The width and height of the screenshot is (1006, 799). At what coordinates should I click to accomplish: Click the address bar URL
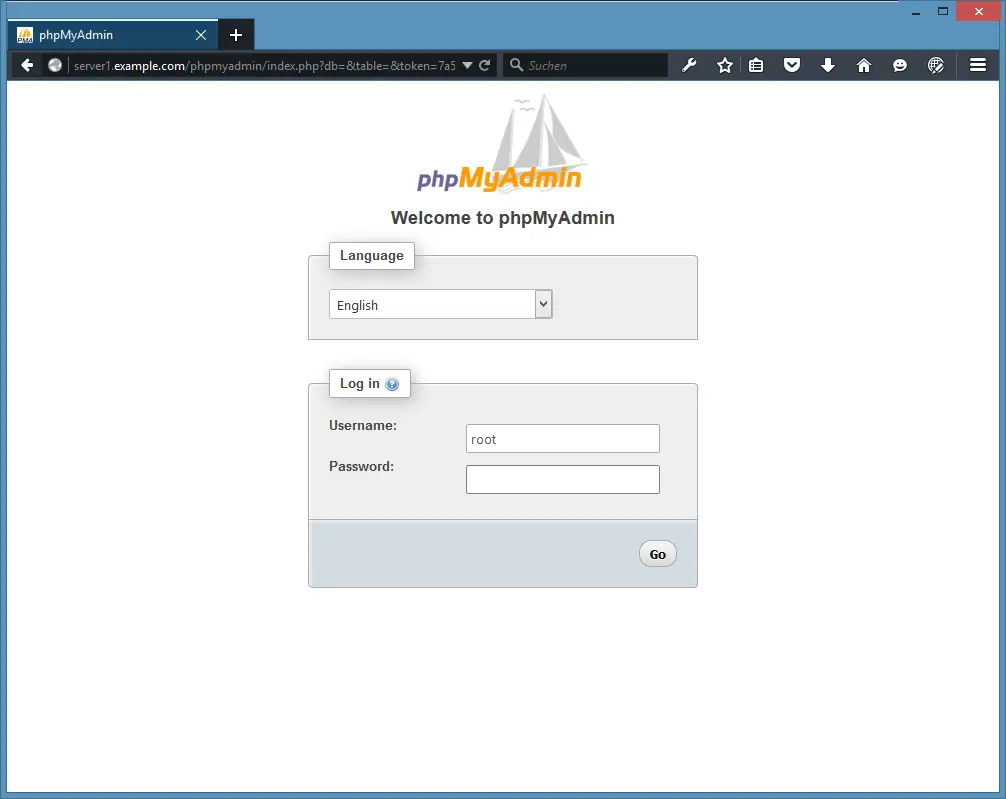point(264,65)
